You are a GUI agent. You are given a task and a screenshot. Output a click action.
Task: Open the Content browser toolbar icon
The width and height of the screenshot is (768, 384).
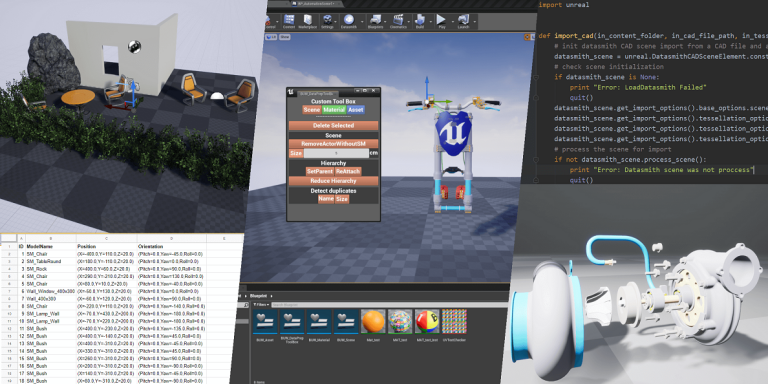pos(289,20)
